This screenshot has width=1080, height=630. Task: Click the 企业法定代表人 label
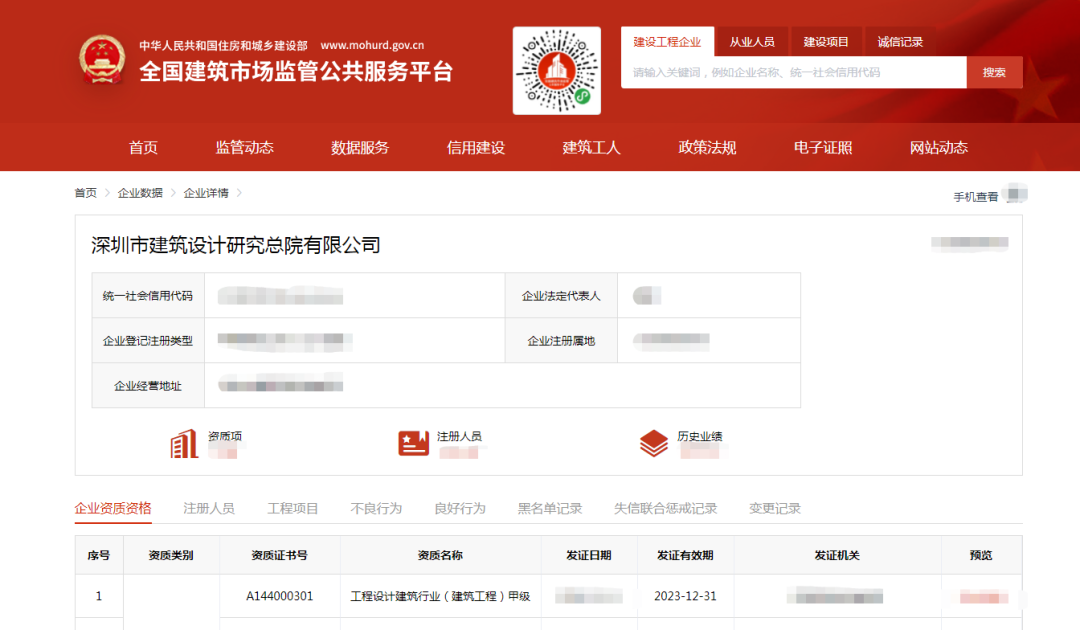click(561, 296)
